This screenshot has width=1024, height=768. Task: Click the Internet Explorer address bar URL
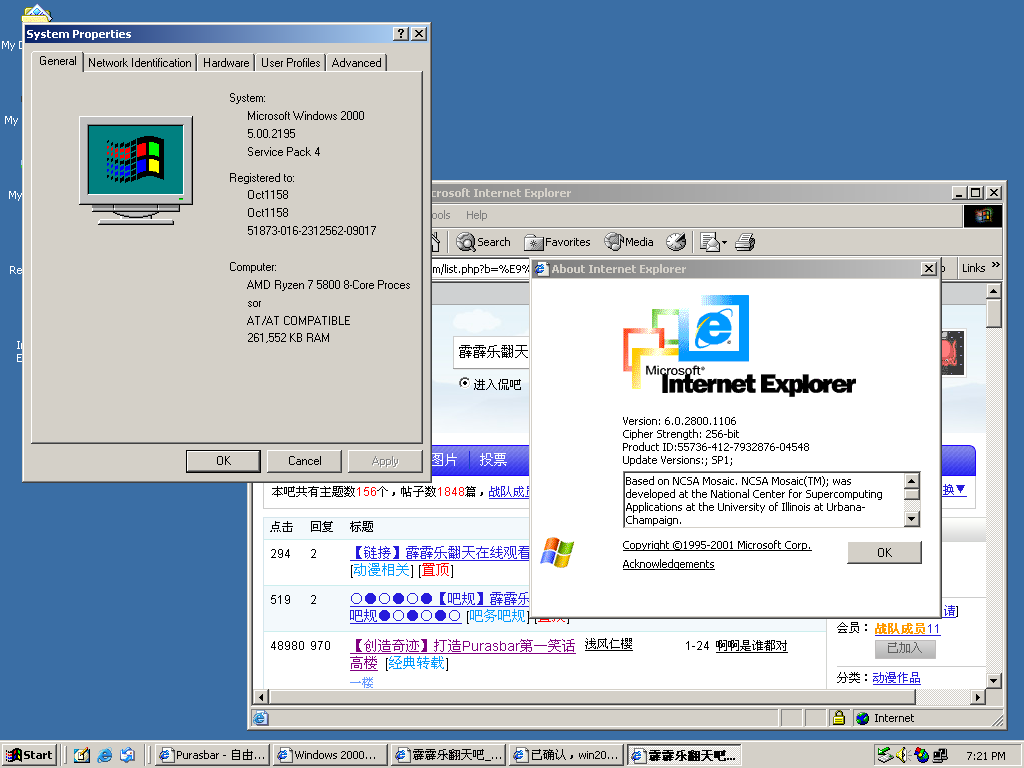click(481, 268)
